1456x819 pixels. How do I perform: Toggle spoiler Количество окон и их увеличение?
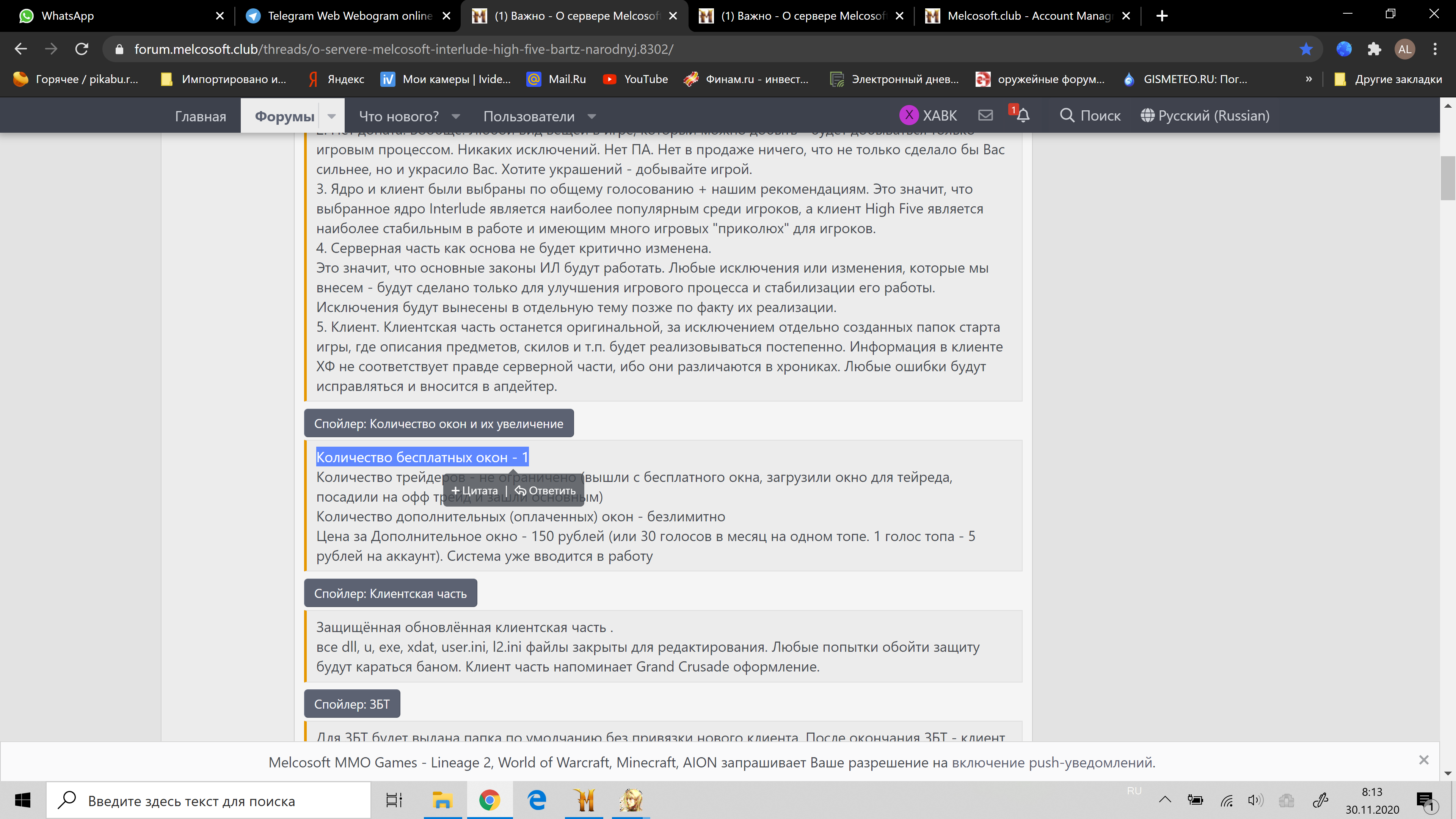439,424
